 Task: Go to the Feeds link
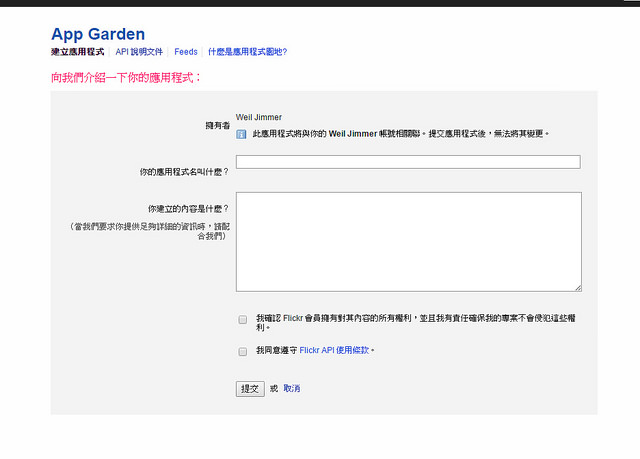coord(186,52)
